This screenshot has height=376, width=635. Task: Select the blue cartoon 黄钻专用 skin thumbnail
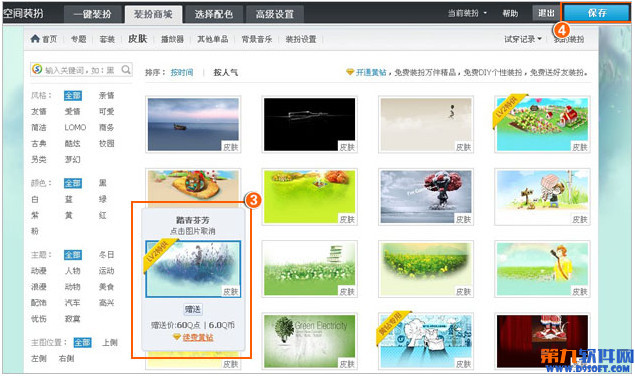click(426, 341)
